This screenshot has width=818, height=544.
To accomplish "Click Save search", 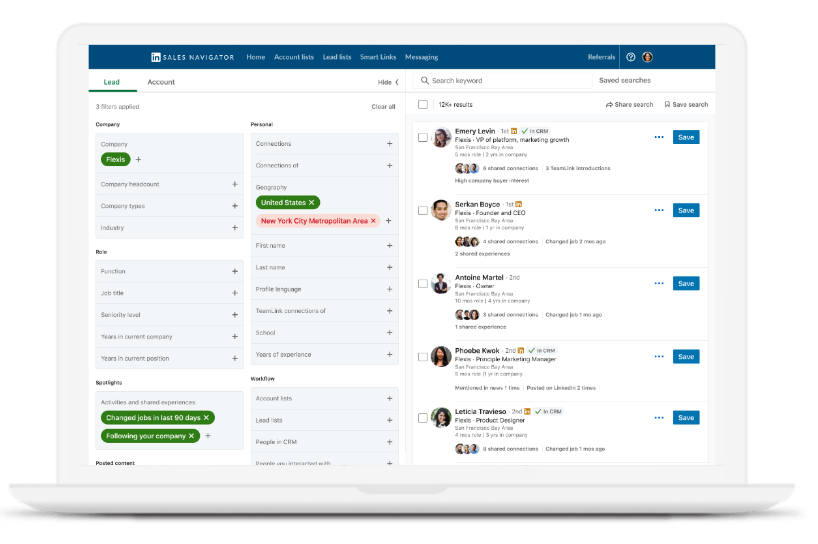I will [686, 105].
